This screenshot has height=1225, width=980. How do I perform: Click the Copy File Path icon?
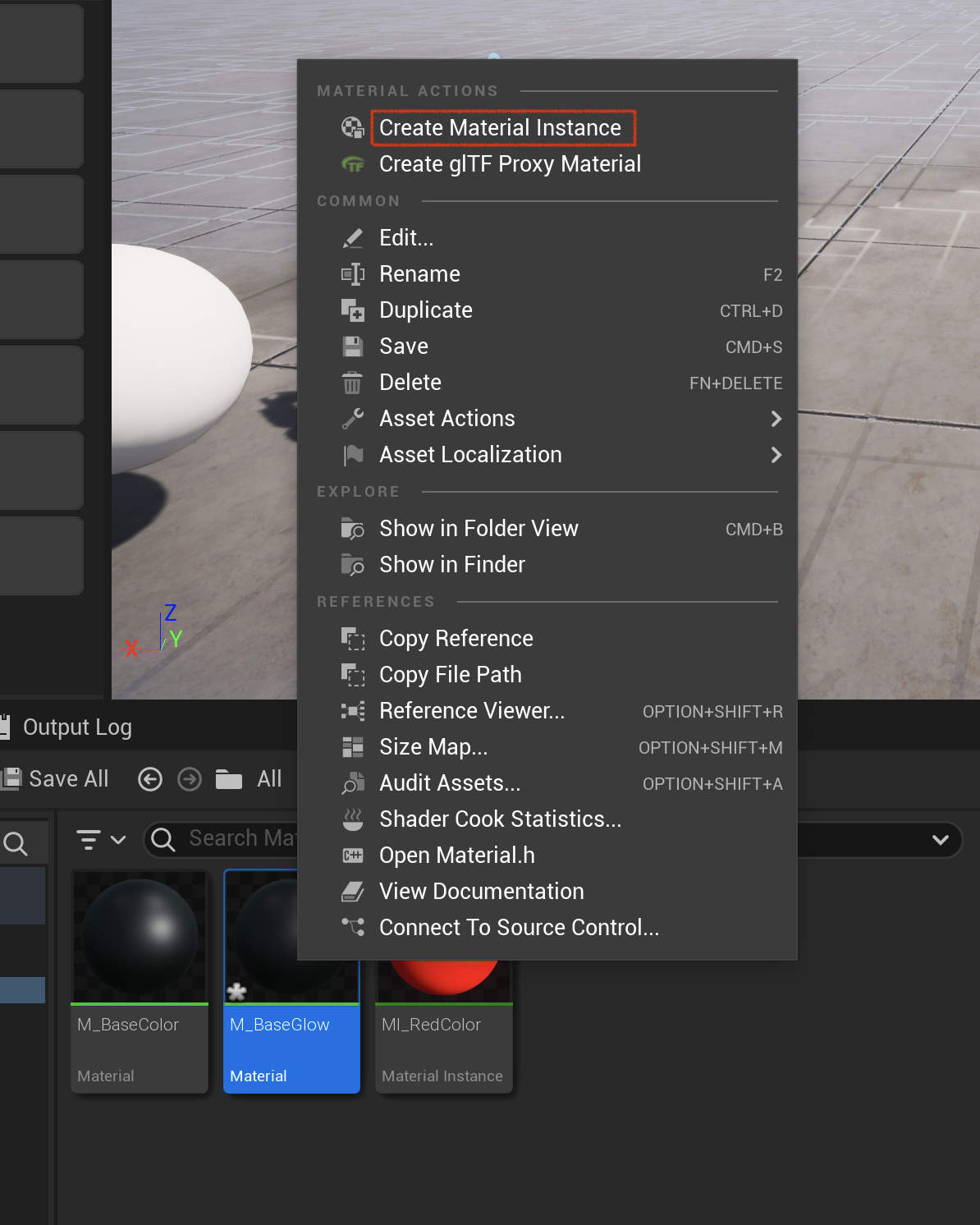(x=352, y=675)
